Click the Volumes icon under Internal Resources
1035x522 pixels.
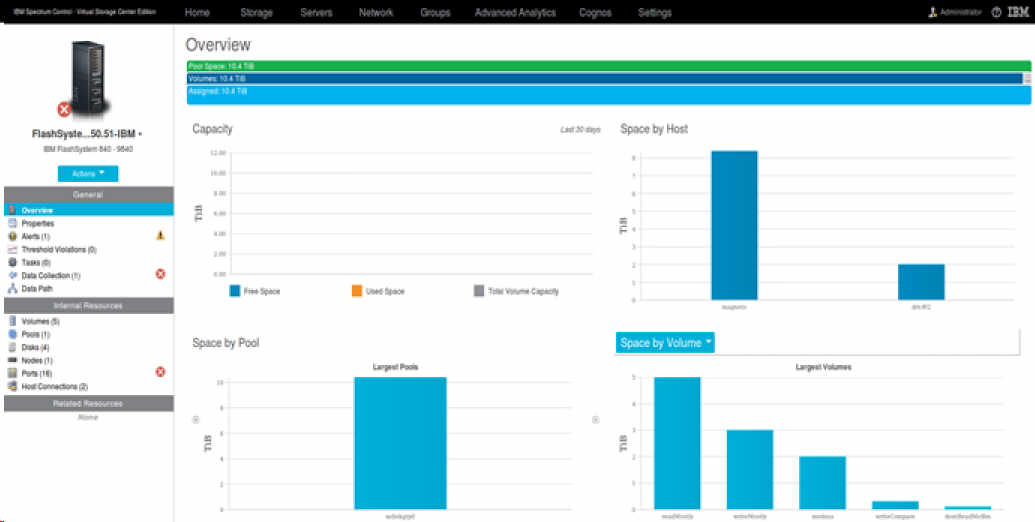[x=12, y=321]
